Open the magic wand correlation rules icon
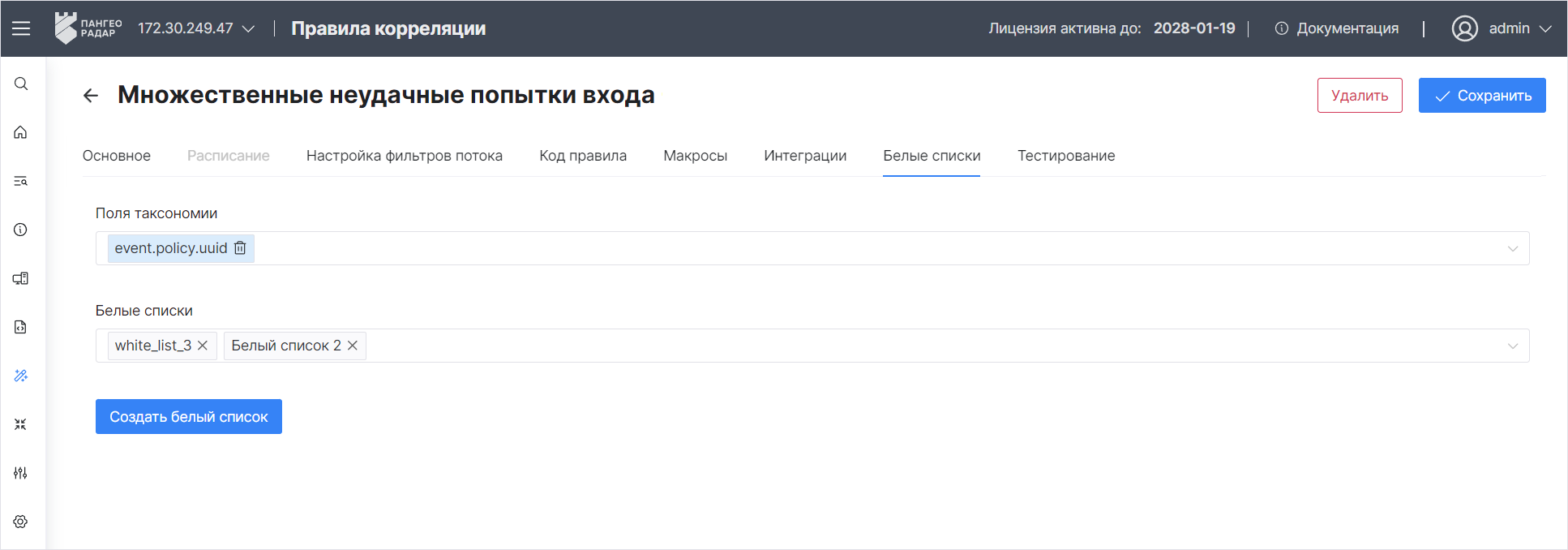Image resolution: width=1568 pixels, height=550 pixels. click(x=21, y=376)
